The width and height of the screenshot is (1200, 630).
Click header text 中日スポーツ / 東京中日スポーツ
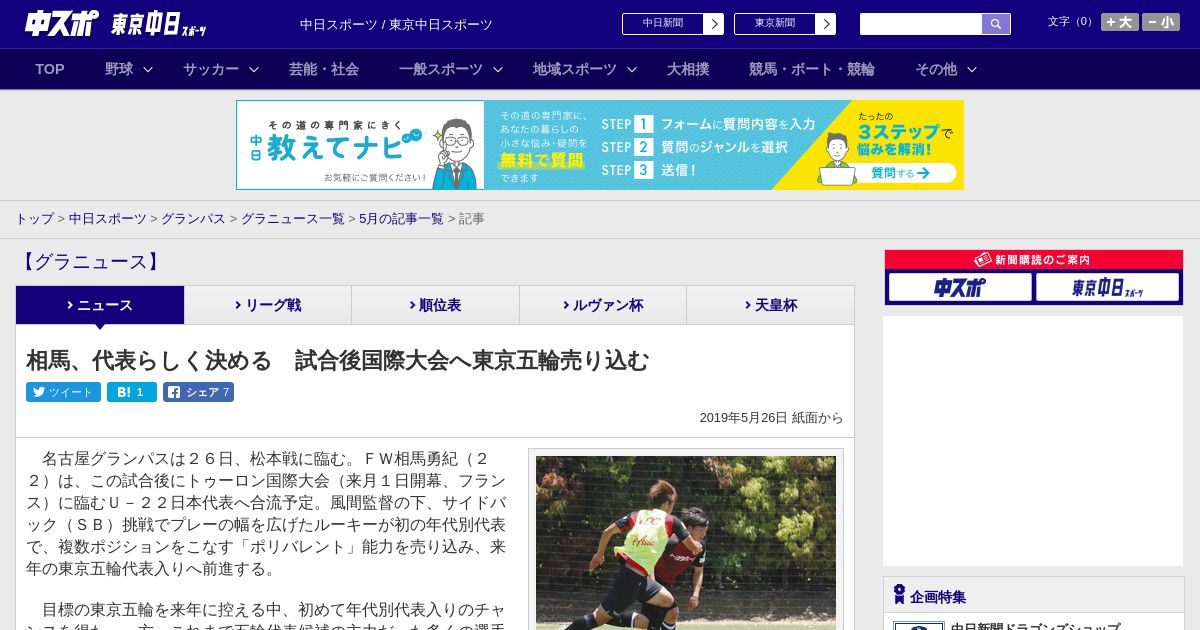point(396,24)
